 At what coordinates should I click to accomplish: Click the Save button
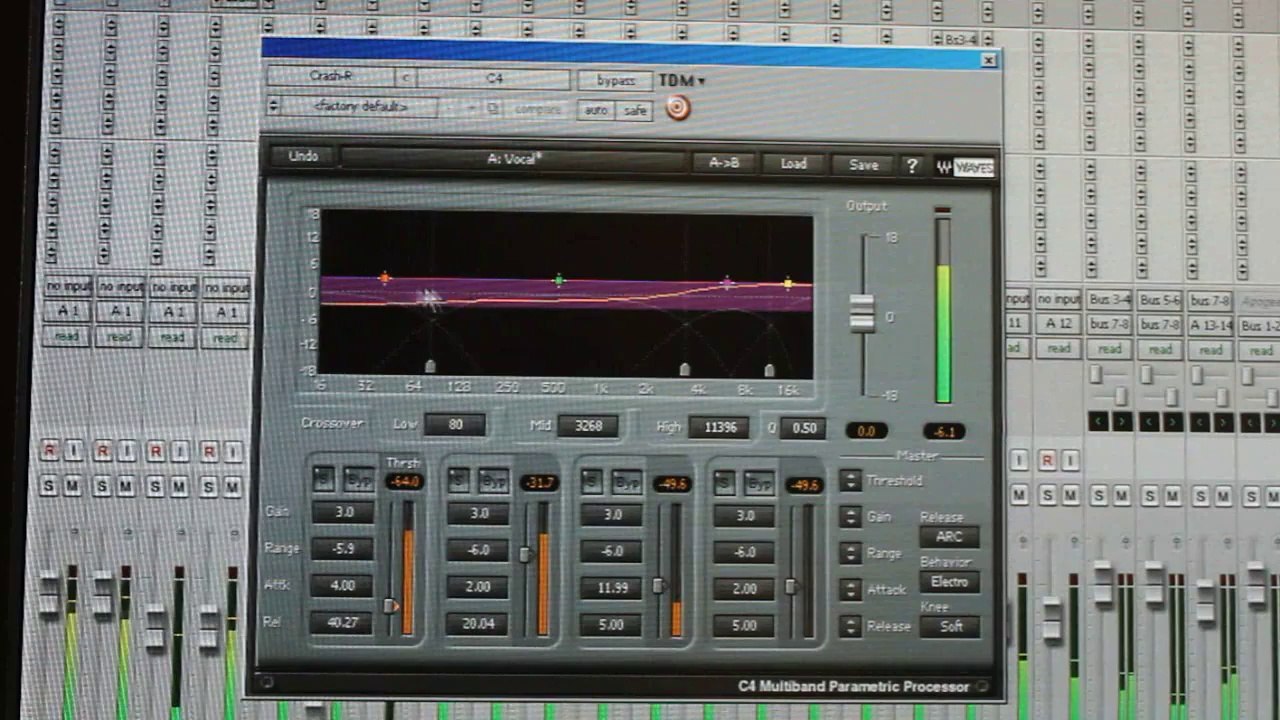tap(863, 165)
